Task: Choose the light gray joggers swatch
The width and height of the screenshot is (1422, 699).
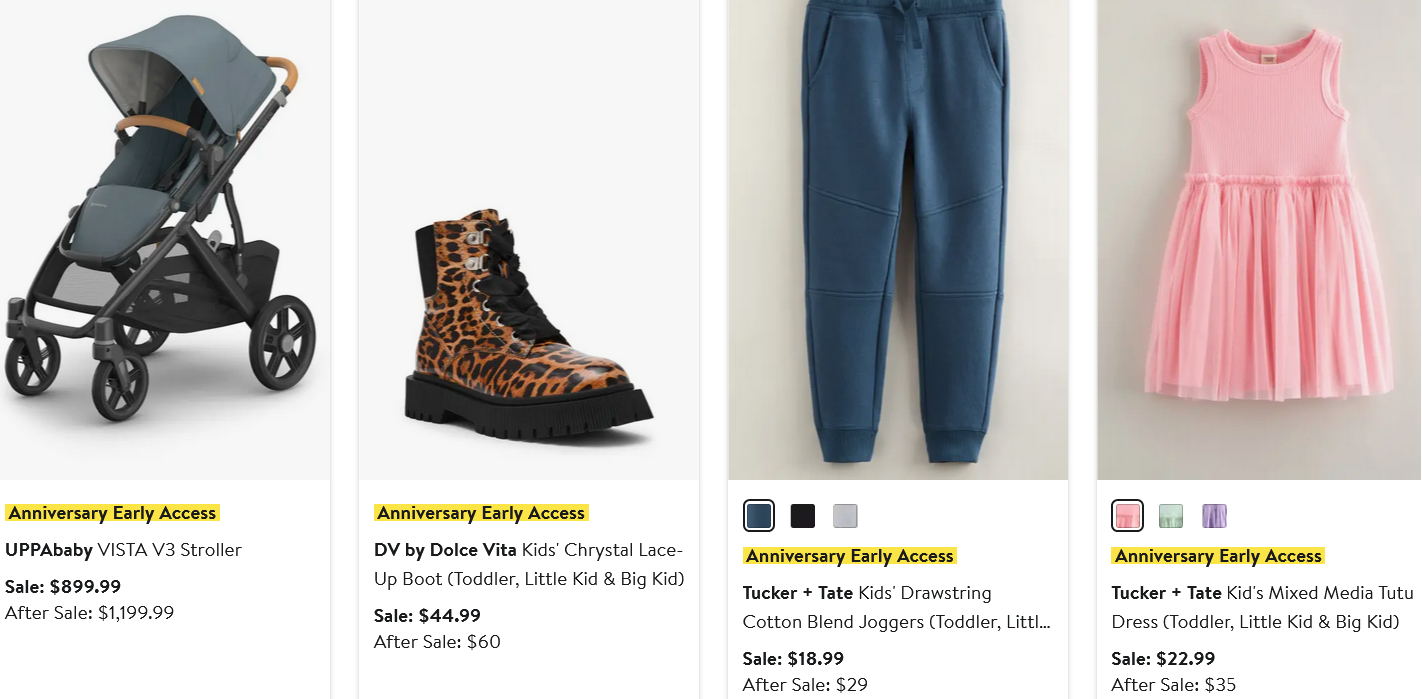Action: [x=845, y=516]
